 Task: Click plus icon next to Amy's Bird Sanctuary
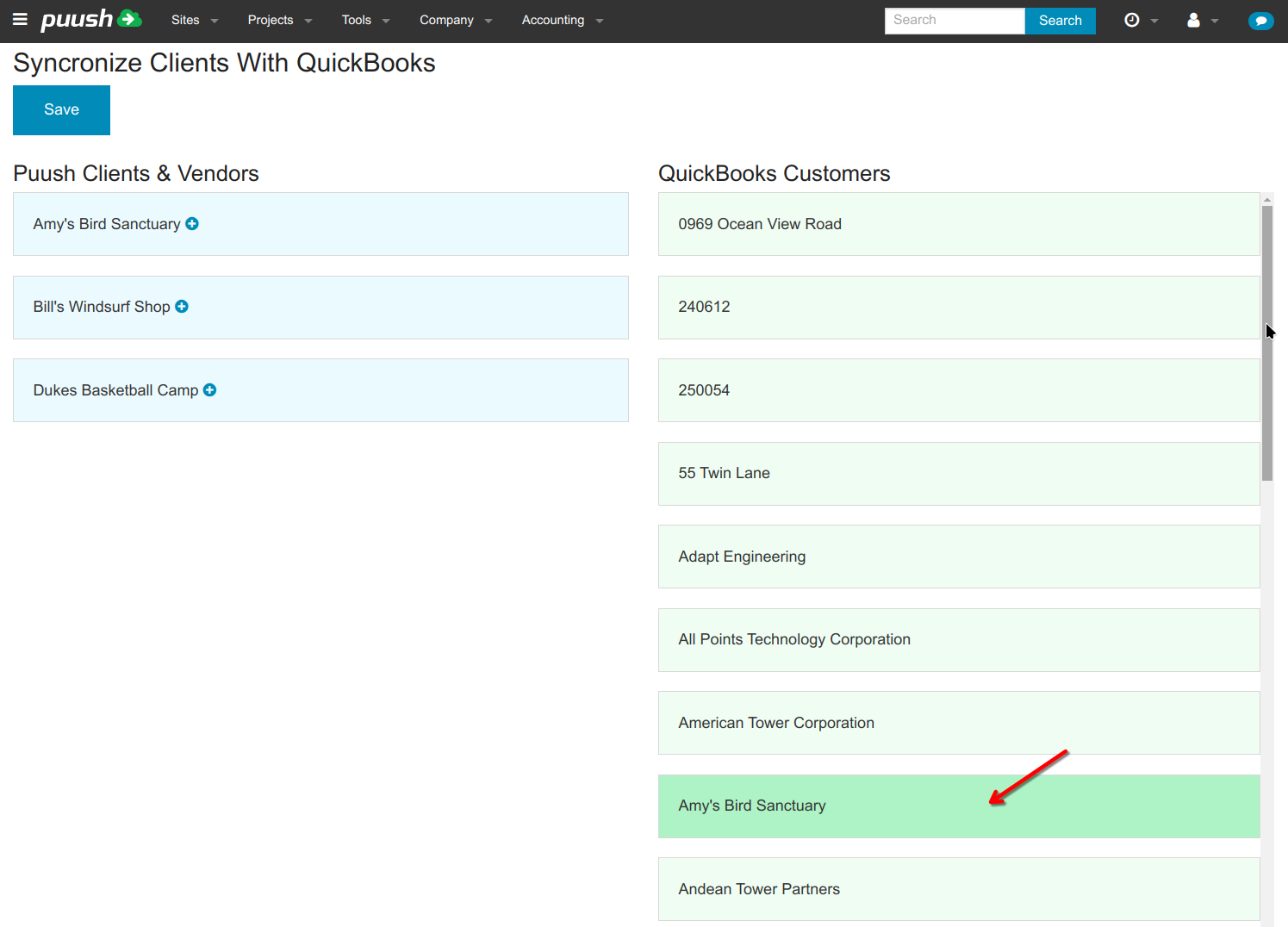pos(192,224)
